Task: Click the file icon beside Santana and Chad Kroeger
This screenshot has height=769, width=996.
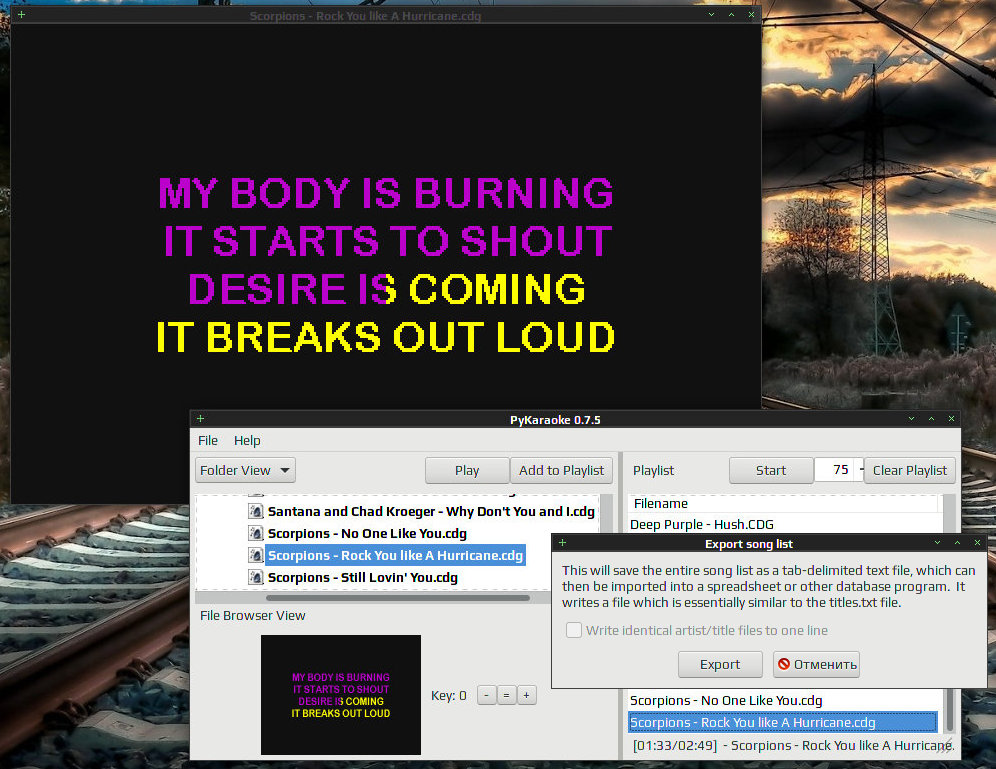Action: tap(255, 511)
